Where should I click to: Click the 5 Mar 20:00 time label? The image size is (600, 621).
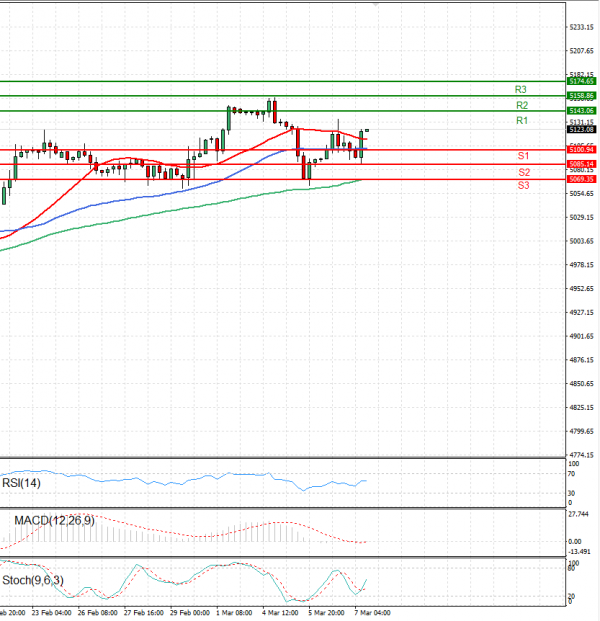(326, 613)
